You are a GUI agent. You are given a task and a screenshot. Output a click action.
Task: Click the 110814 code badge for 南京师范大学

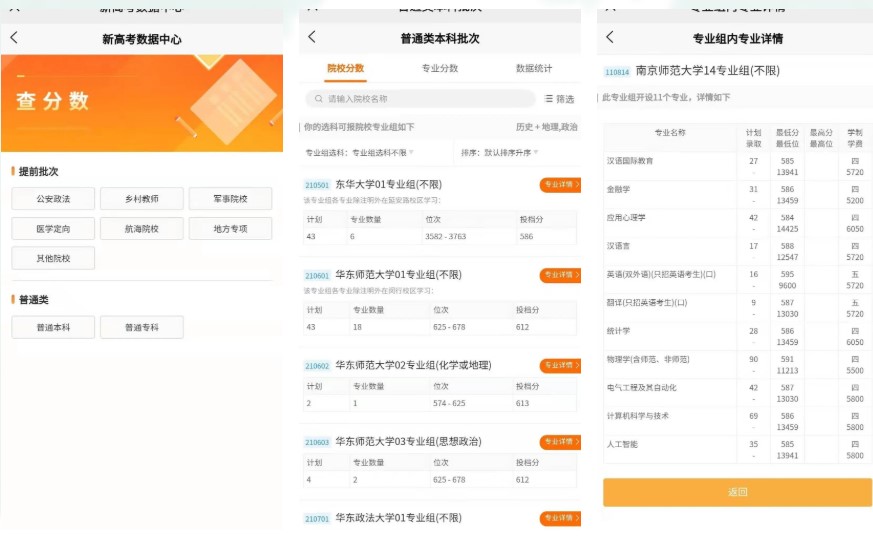click(617, 72)
